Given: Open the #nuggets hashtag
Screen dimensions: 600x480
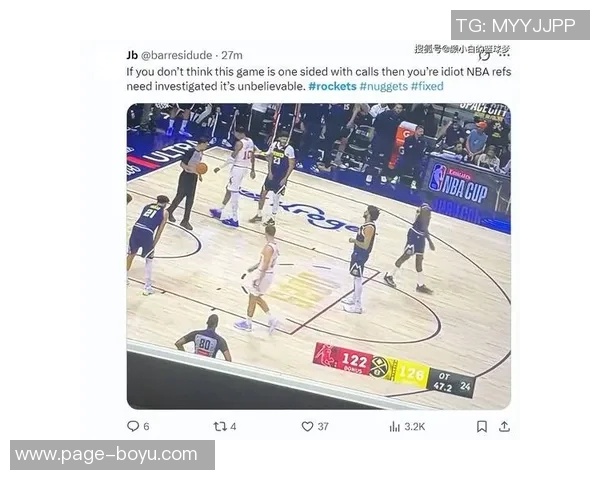Looking at the screenshot, I should point(383,86).
